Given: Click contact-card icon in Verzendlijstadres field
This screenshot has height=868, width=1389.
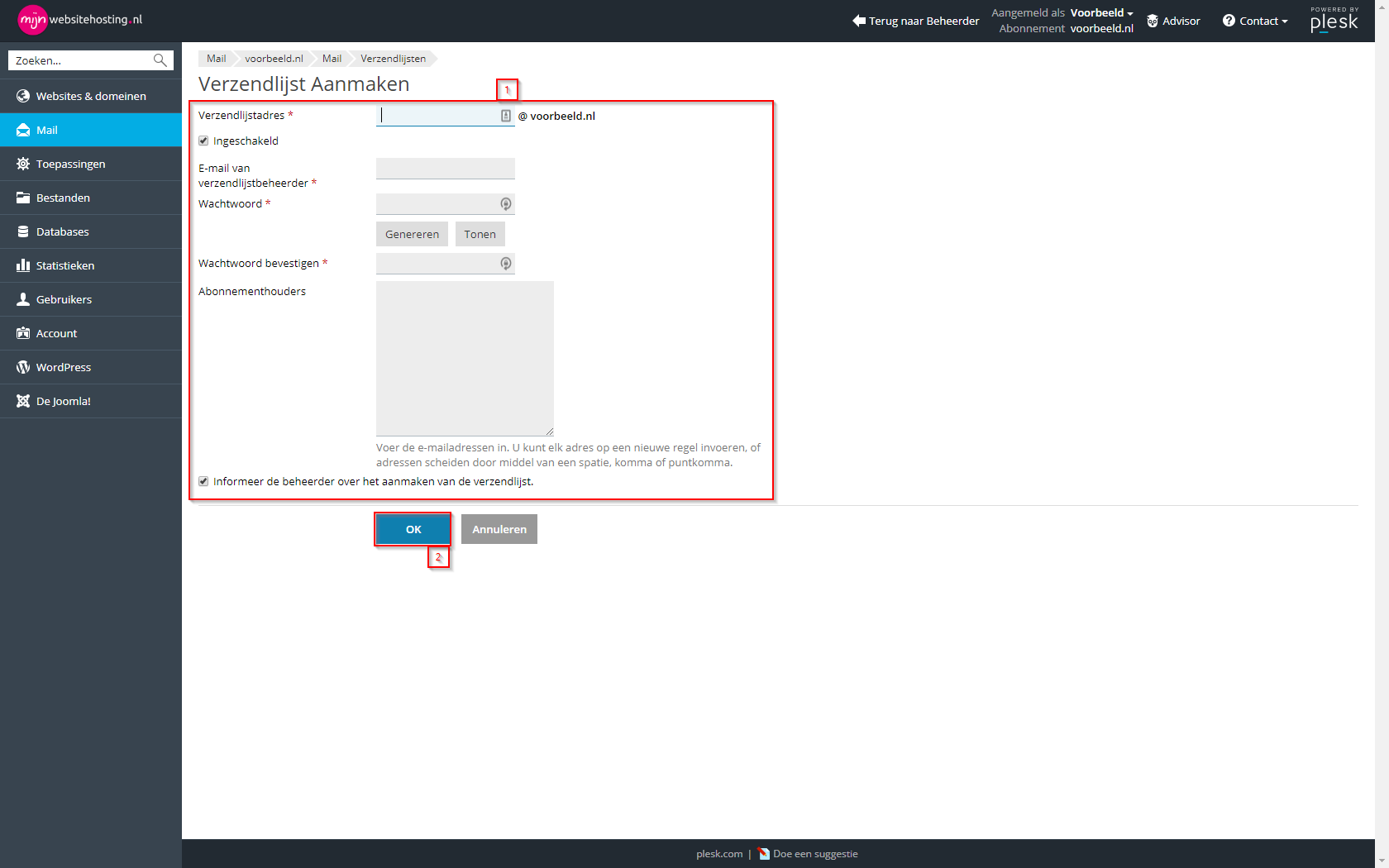Looking at the screenshot, I should [x=506, y=116].
